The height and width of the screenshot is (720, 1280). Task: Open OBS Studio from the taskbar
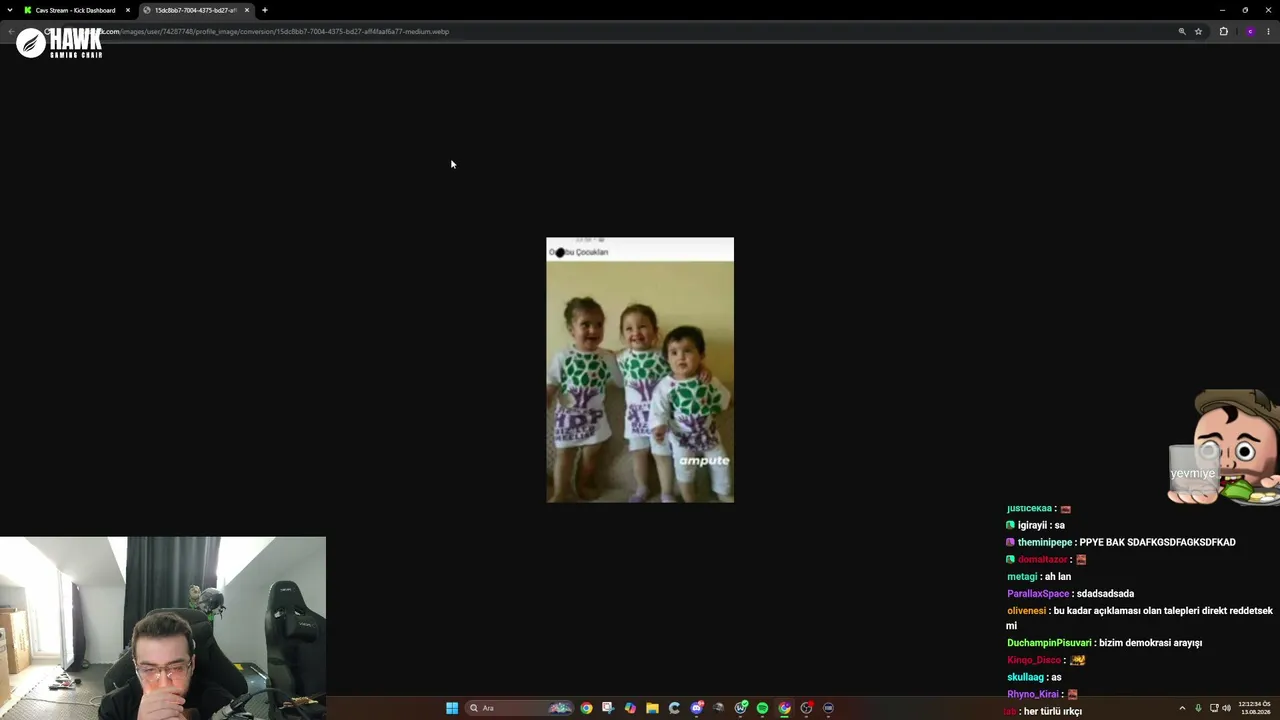[x=806, y=708]
